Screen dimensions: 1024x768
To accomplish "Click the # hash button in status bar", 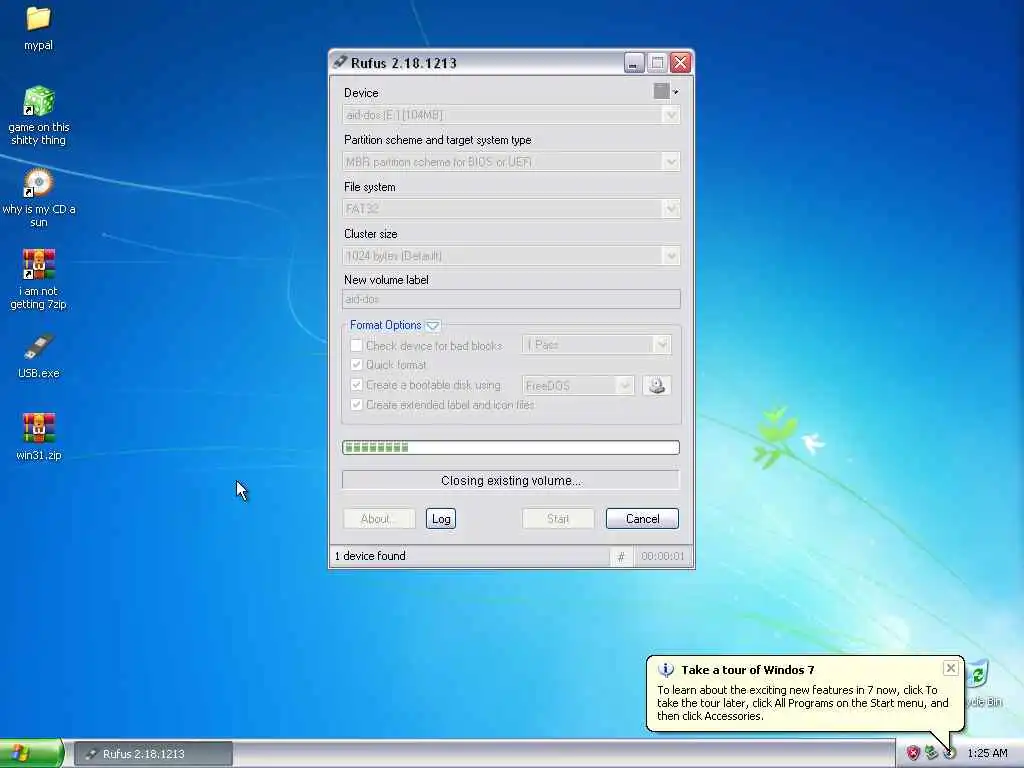I will click(x=621, y=556).
